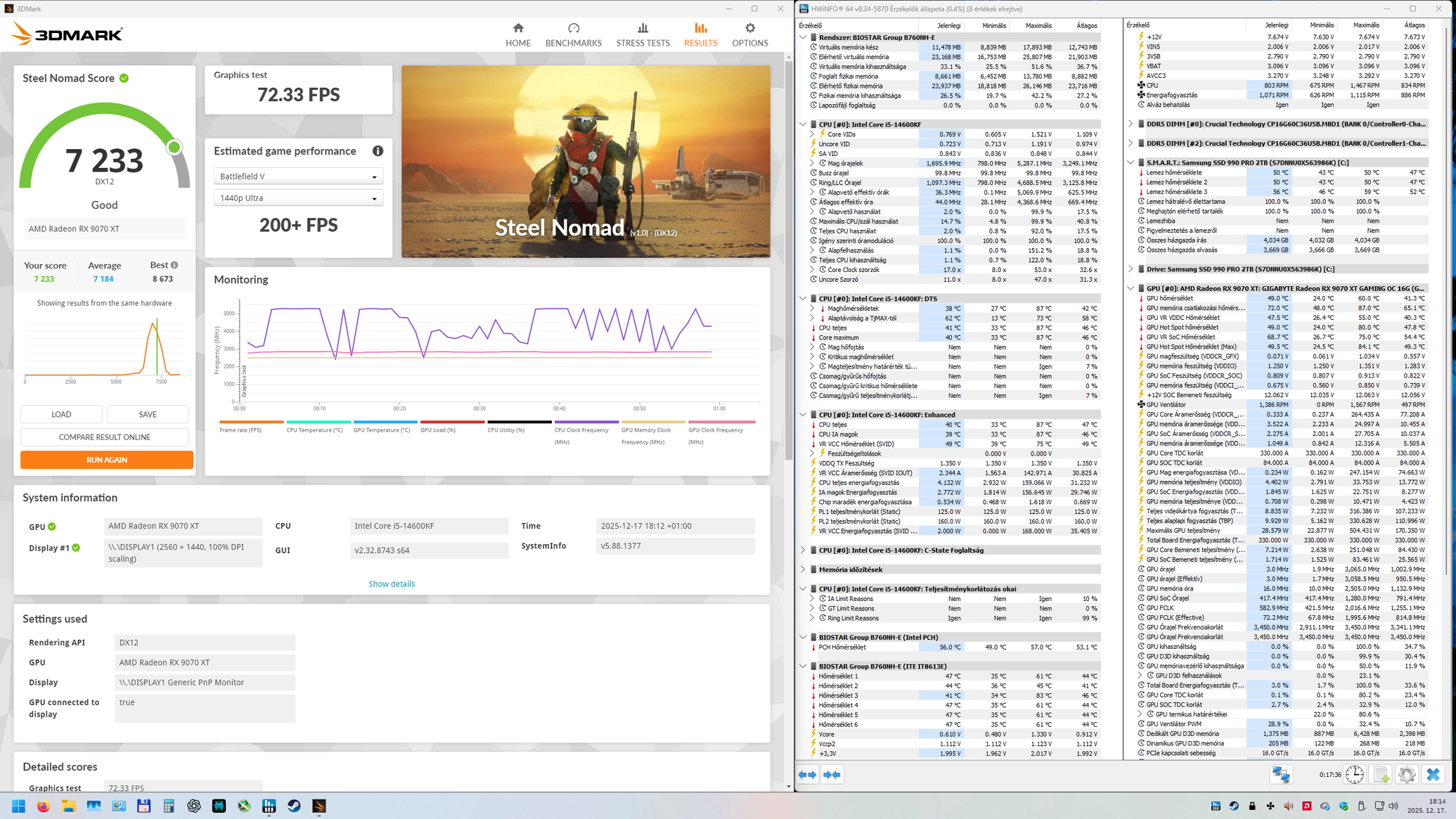Click the Show details link

[x=392, y=584]
